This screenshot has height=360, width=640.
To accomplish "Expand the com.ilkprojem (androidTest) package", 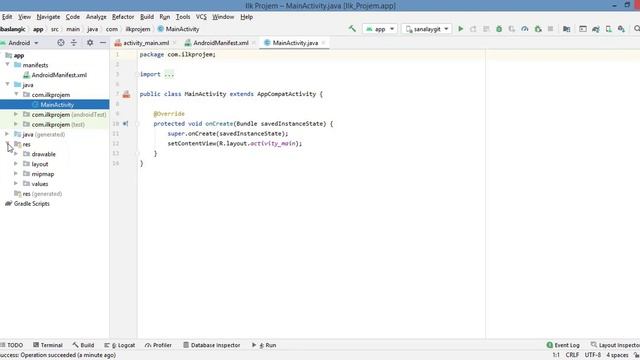I will [16, 114].
